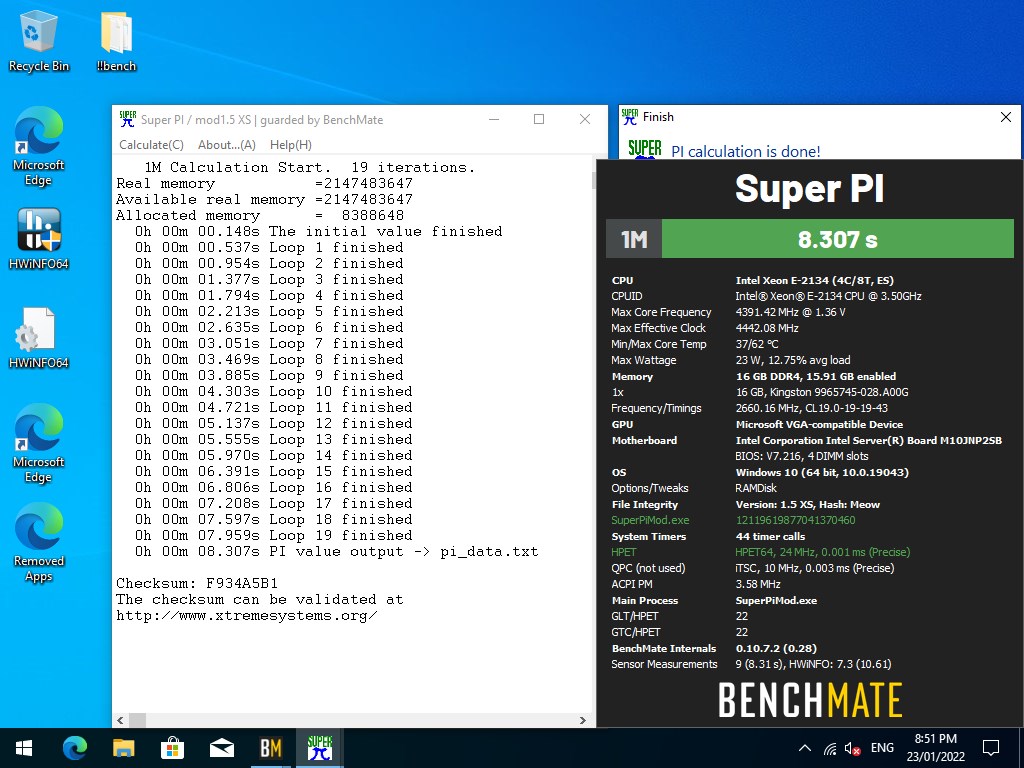Click the '1M Calculation Start. 19 iterations.' line
This screenshot has width=1024, height=768.
pyautogui.click(x=310, y=167)
